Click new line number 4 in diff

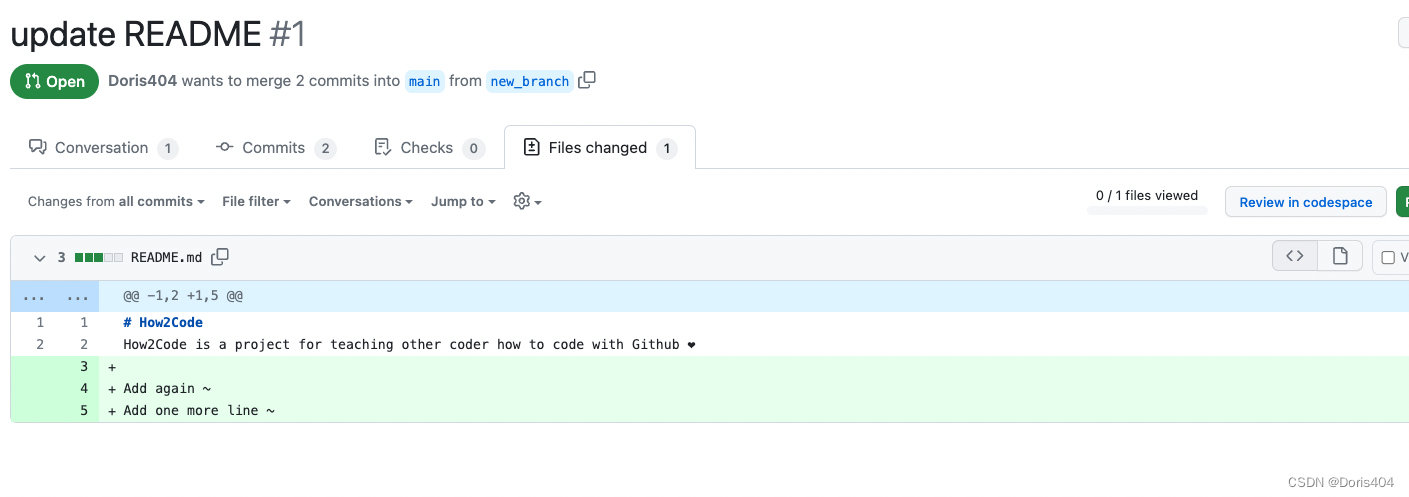tap(84, 388)
